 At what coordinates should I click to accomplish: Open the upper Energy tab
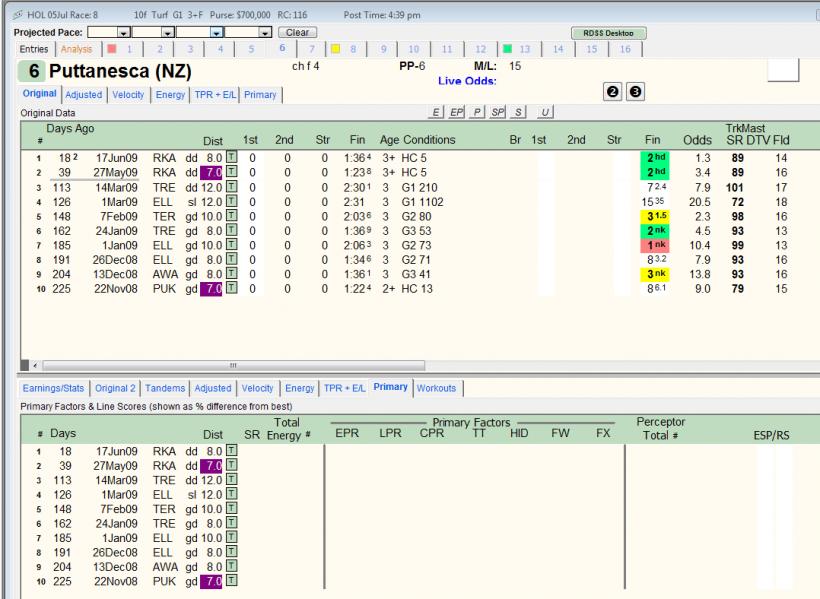coord(170,95)
